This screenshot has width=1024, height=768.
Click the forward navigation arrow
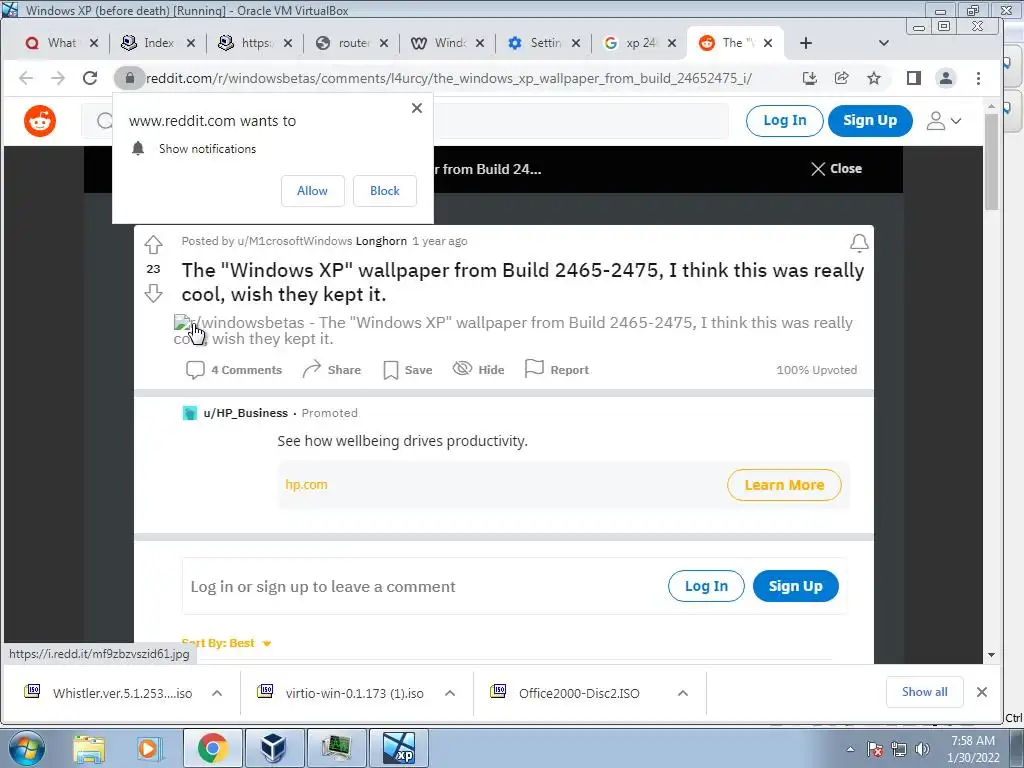(x=58, y=78)
